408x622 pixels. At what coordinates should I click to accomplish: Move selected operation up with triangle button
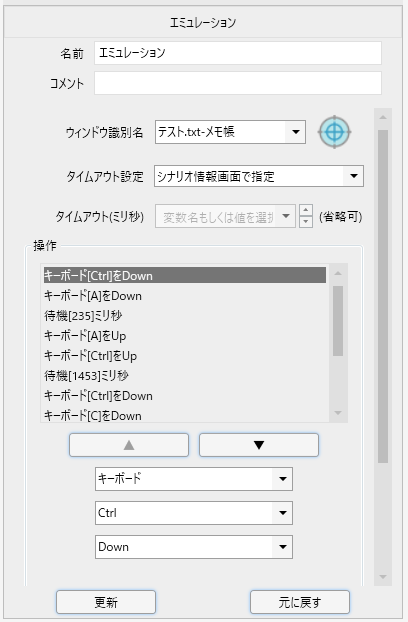[129, 445]
